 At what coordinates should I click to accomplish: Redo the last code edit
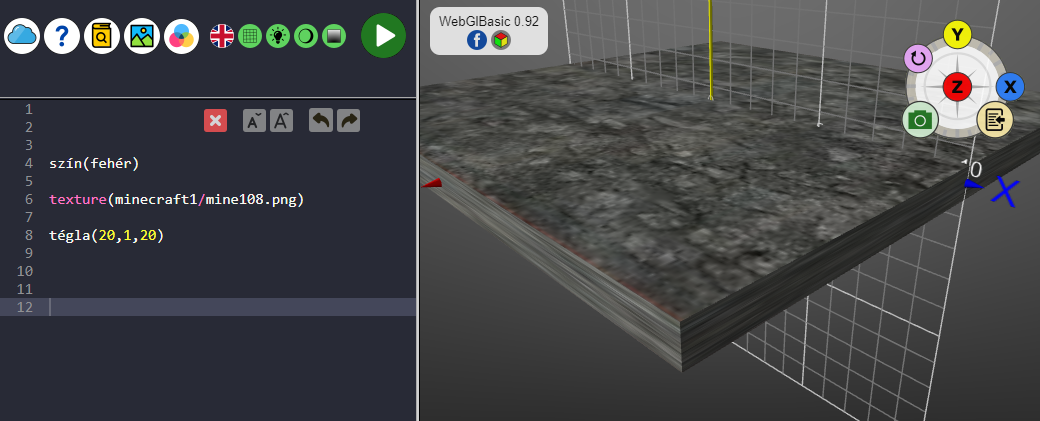pos(348,121)
